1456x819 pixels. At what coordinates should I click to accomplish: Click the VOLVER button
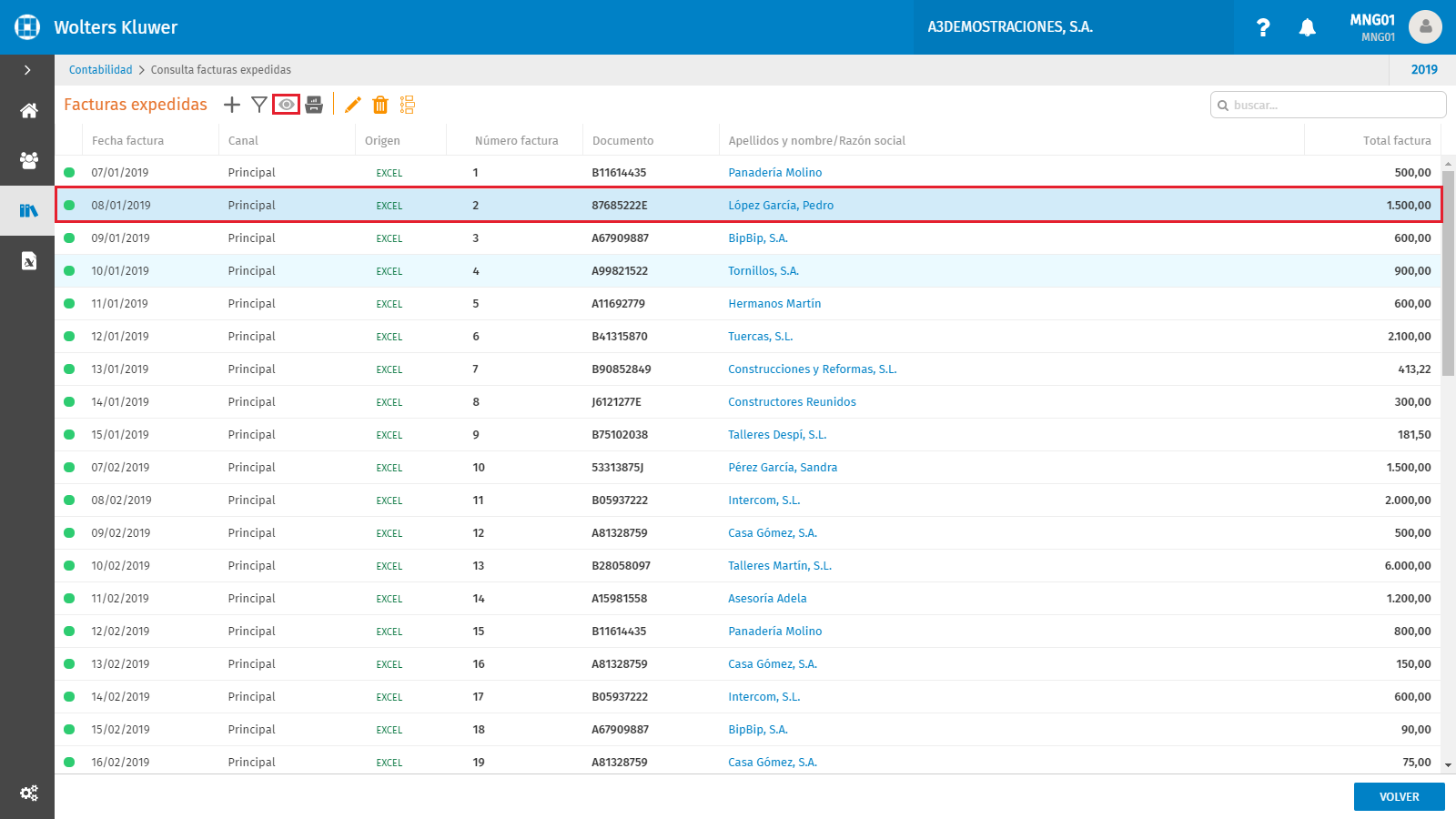point(1400,796)
